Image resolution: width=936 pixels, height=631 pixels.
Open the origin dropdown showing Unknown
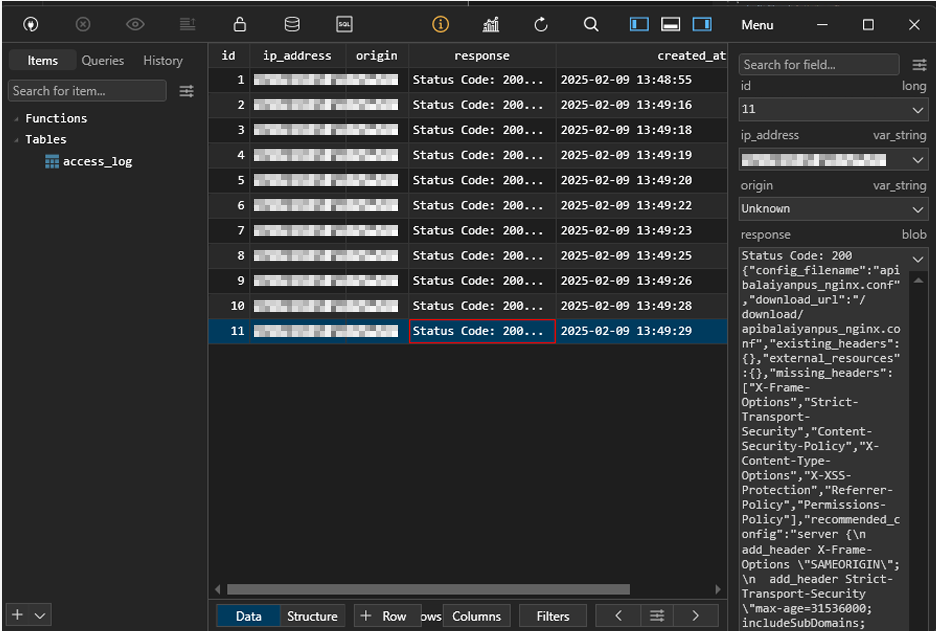pos(833,208)
